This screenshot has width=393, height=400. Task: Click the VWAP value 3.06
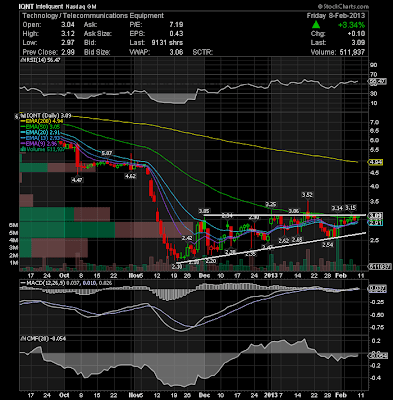pyautogui.click(x=176, y=52)
